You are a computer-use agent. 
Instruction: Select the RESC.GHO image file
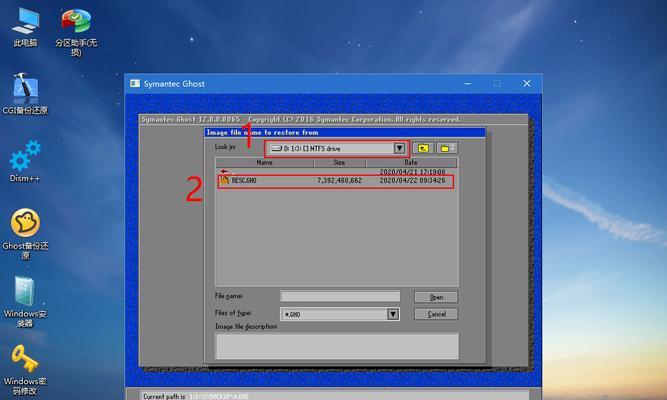245,181
